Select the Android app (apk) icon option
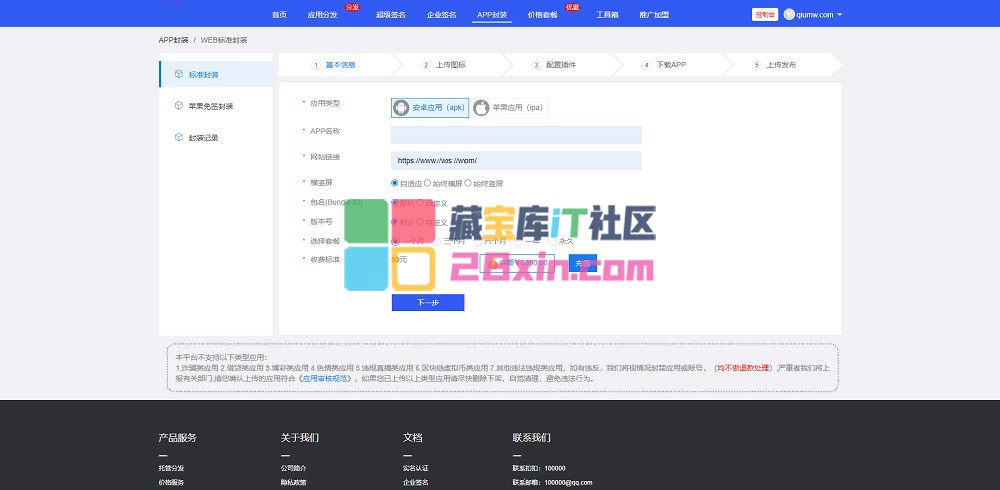This screenshot has width=1000, height=490. [401, 107]
